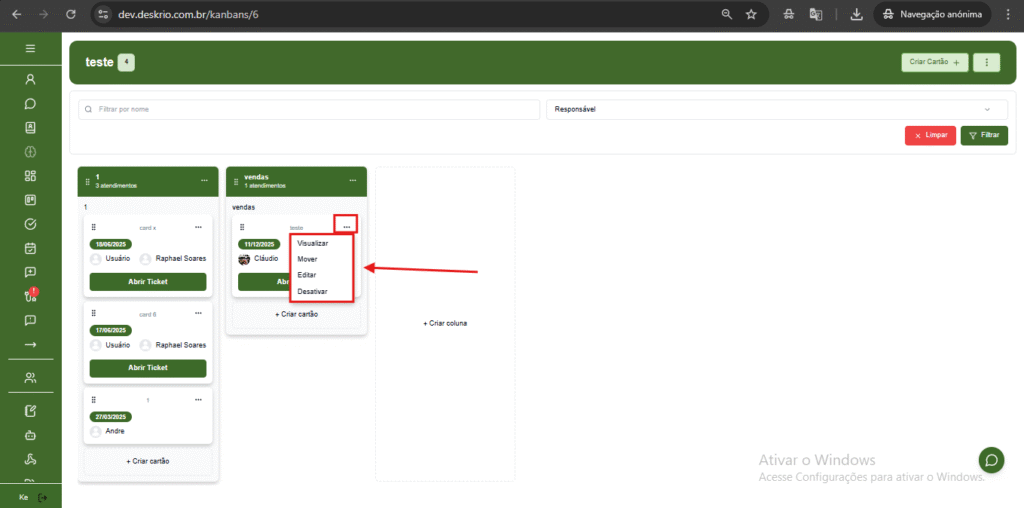Open the calendar icon in sidebar
This screenshot has width=1024, height=508.
[30, 248]
